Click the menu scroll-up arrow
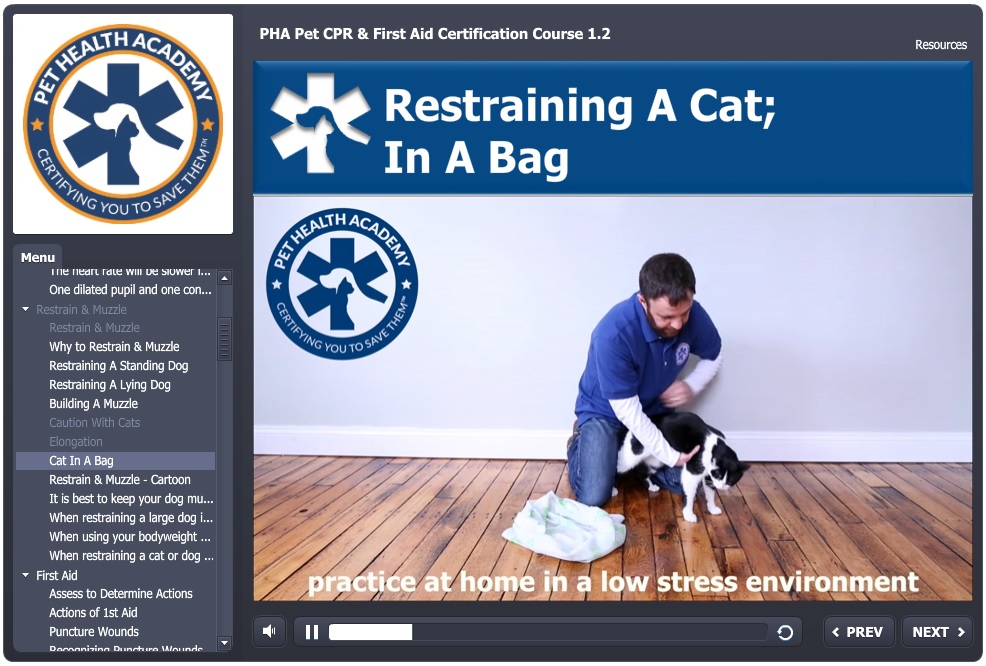This screenshot has height=666, width=986. pos(224,277)
